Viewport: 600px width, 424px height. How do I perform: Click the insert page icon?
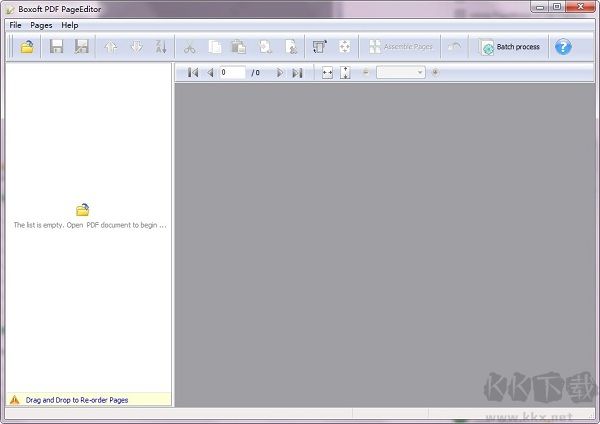(265, 47)
